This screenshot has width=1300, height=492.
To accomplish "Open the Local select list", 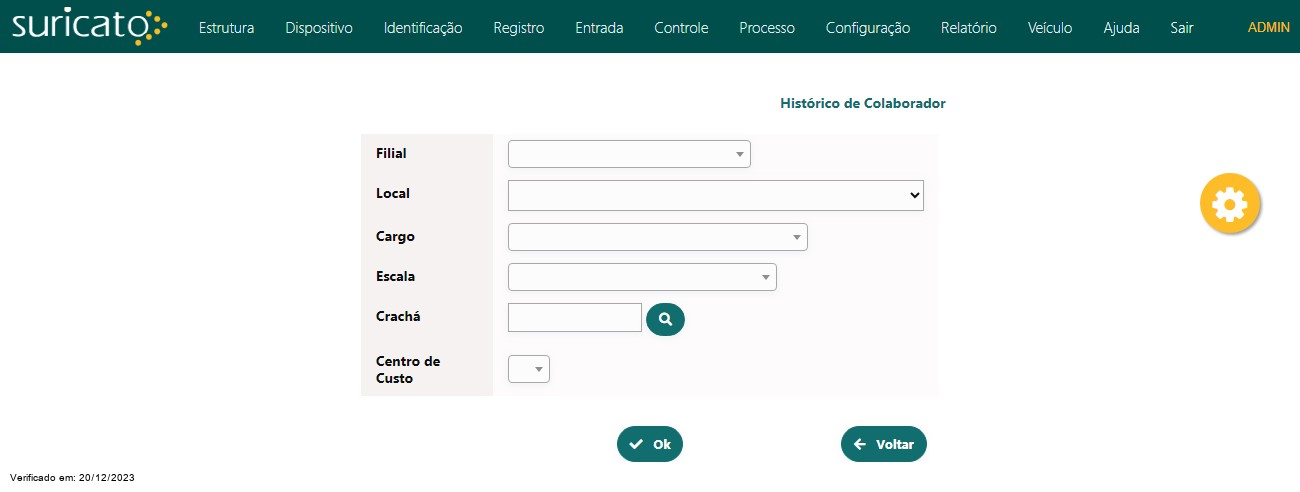I will (x=715, y=195).
